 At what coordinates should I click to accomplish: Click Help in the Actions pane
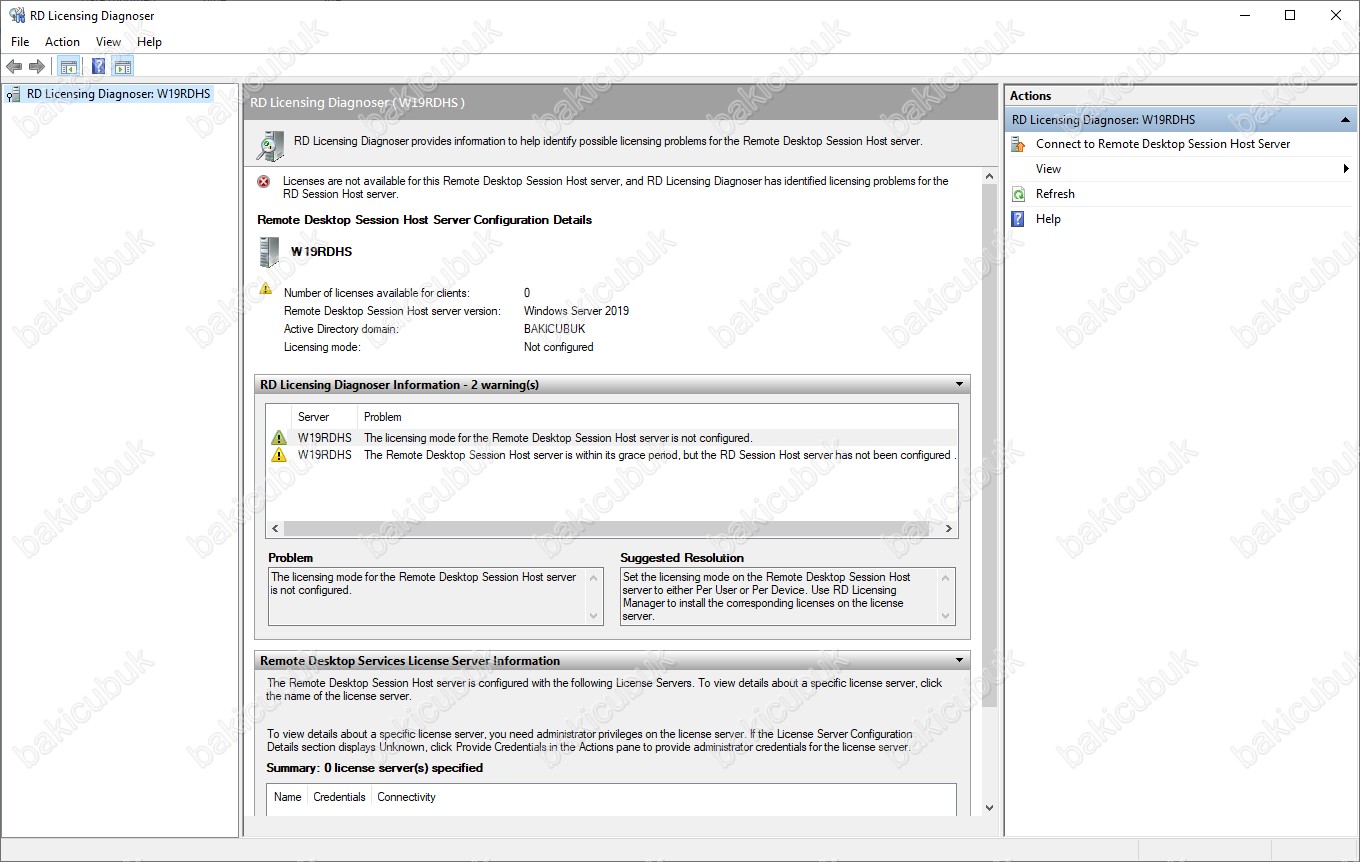click(1048, 219)
